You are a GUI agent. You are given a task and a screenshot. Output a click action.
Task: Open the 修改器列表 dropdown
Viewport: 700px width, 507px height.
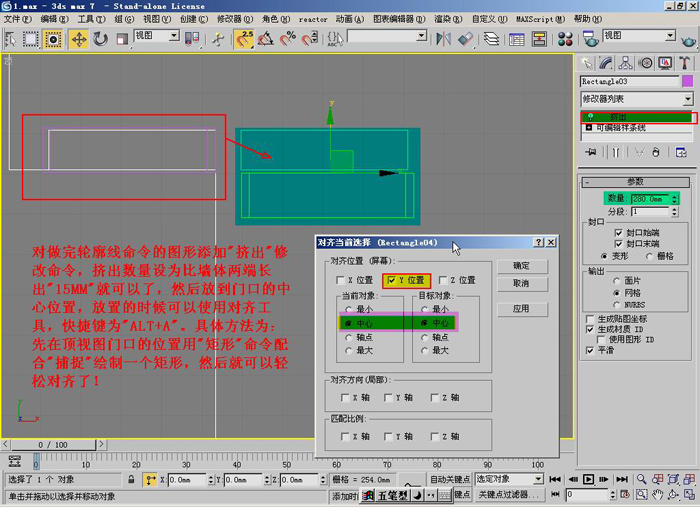coord(637,99)
